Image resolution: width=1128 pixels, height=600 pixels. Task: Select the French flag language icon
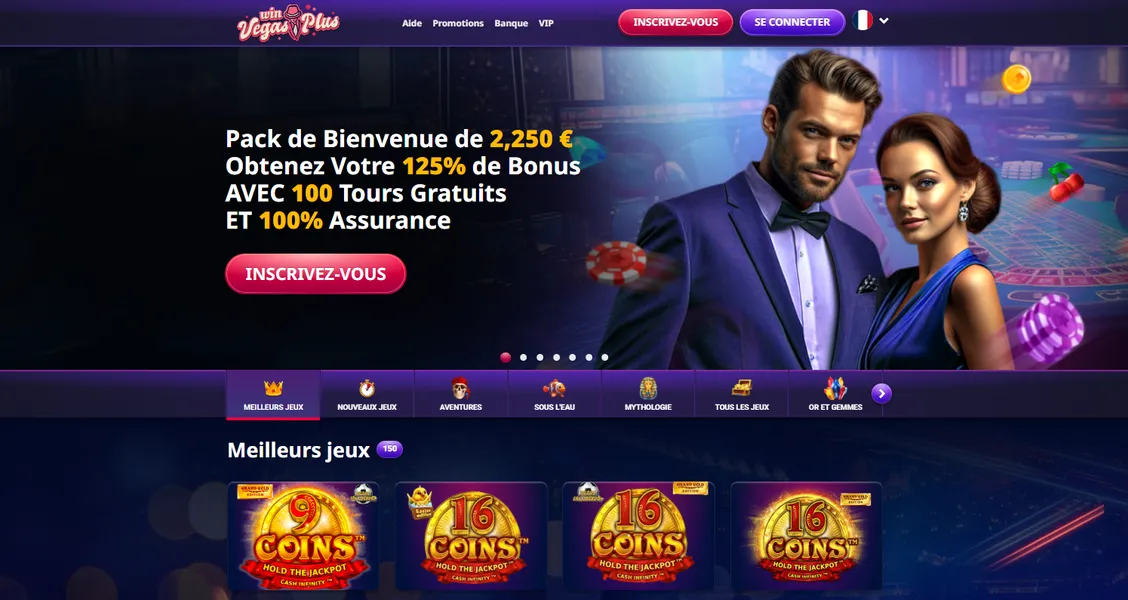862,21
